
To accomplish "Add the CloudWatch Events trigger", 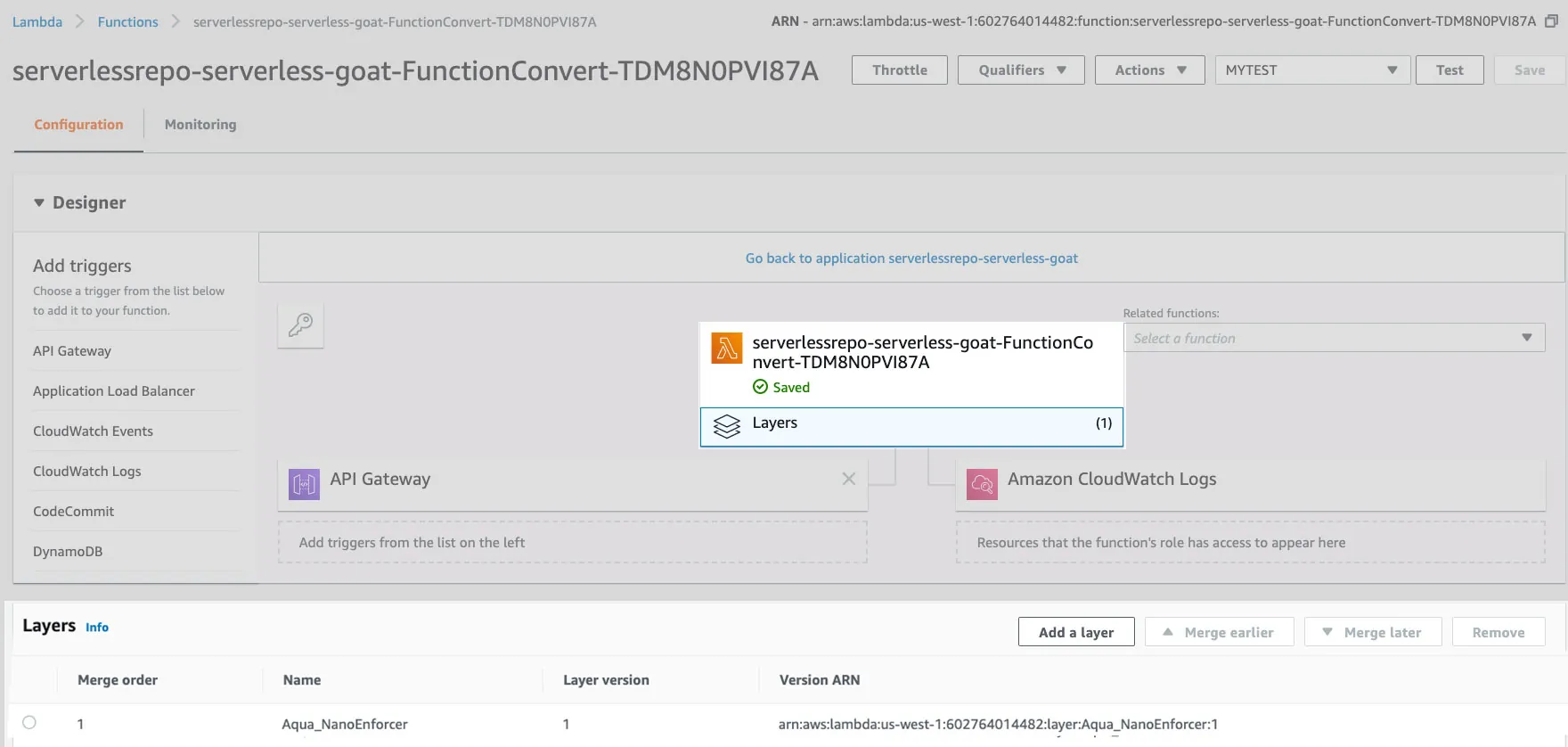I will [93, 431].
